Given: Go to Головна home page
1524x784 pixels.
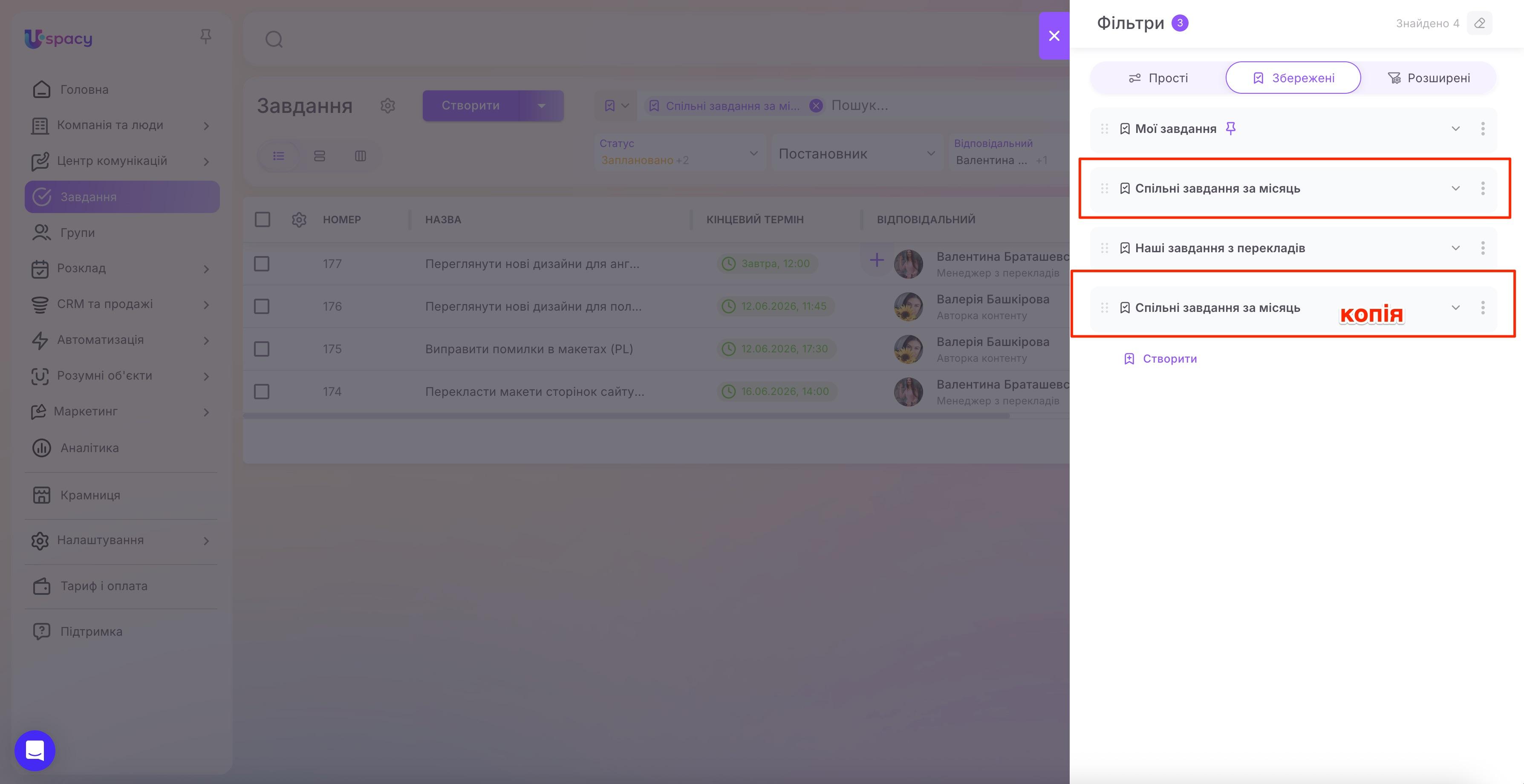Looking at the screenshot, I should point(122,89).
